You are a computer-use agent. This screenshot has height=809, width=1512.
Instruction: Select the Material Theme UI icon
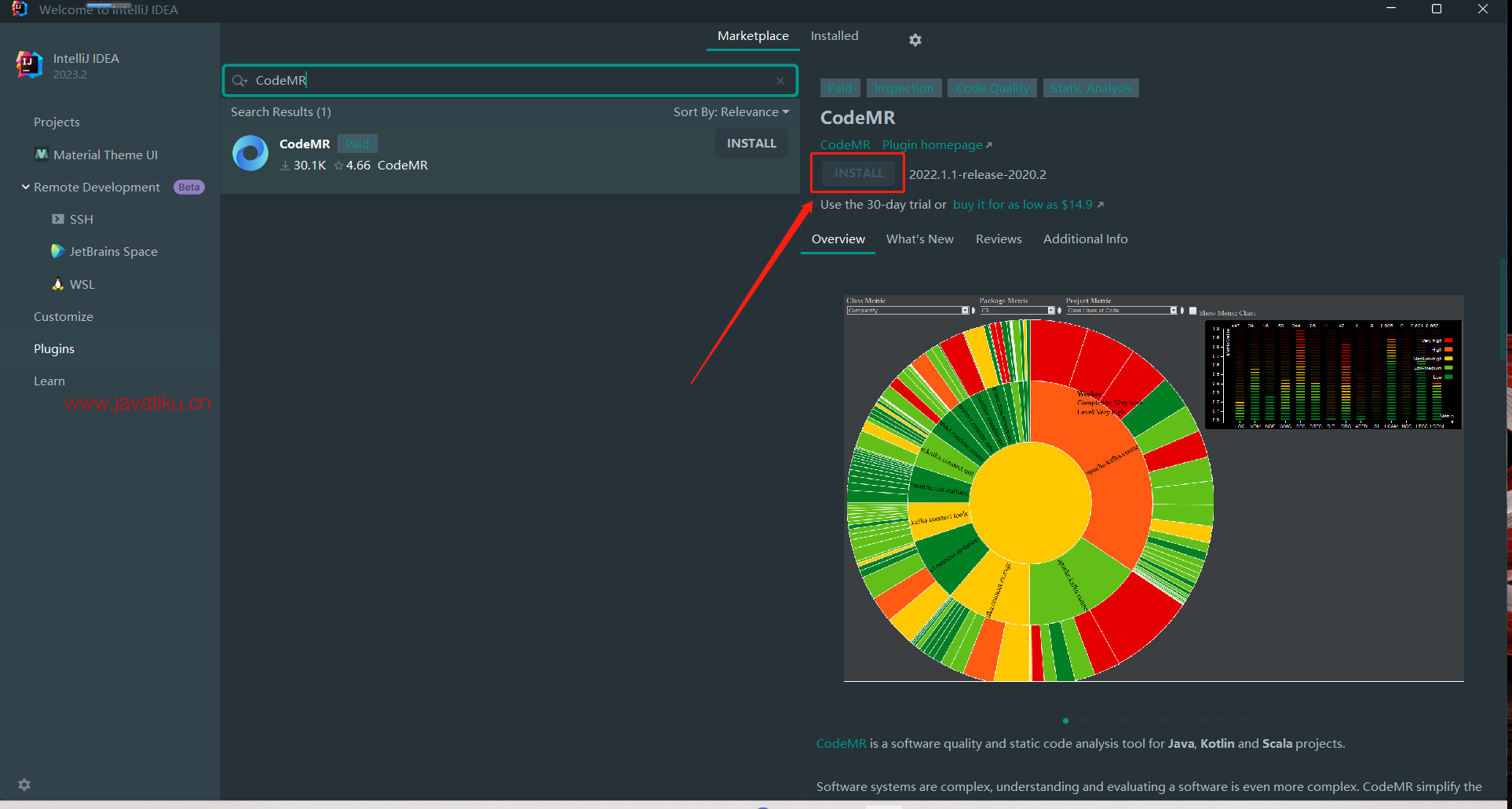[42, 154]
